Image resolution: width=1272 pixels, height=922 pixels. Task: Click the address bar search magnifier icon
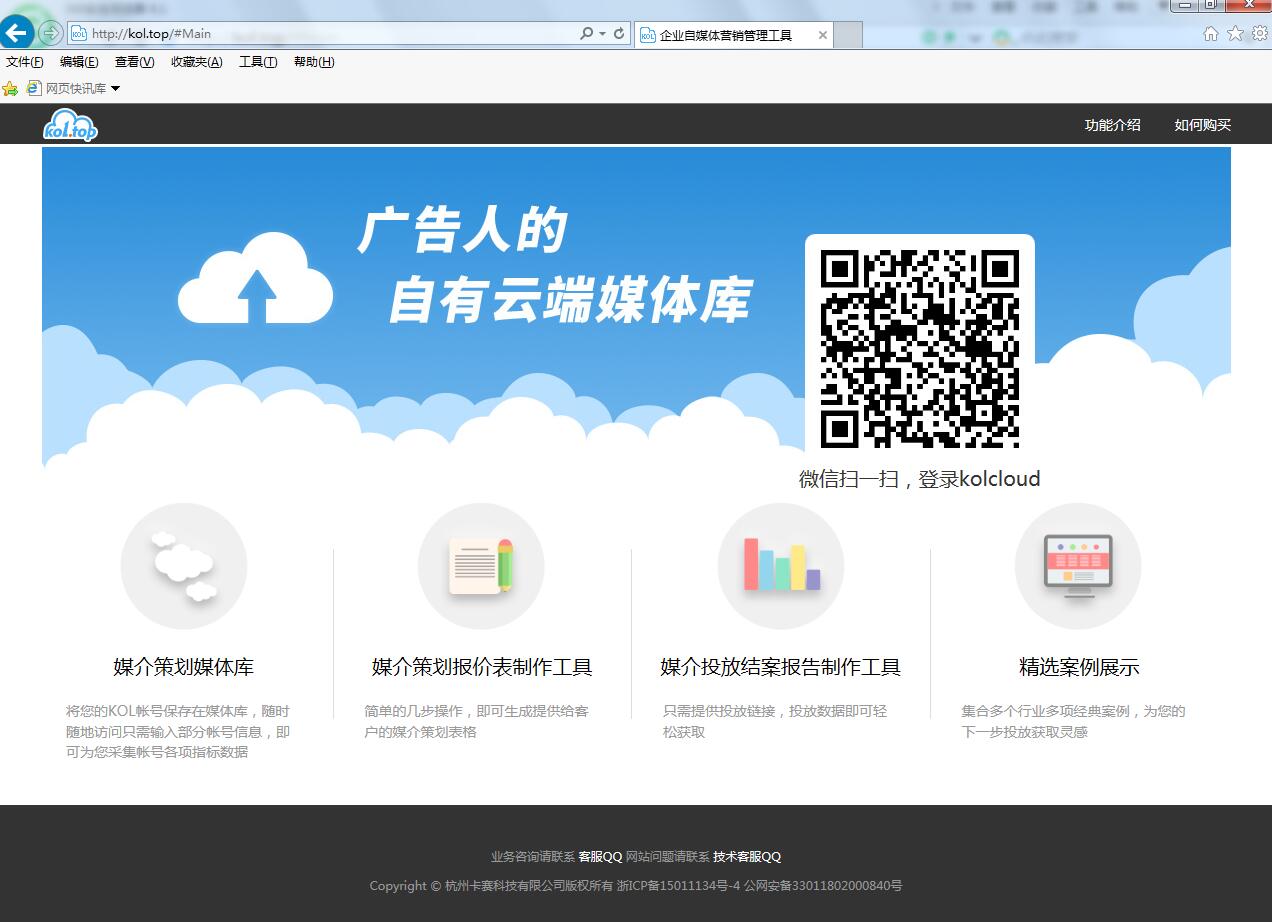pyautogui.click(x=587, y=33)
